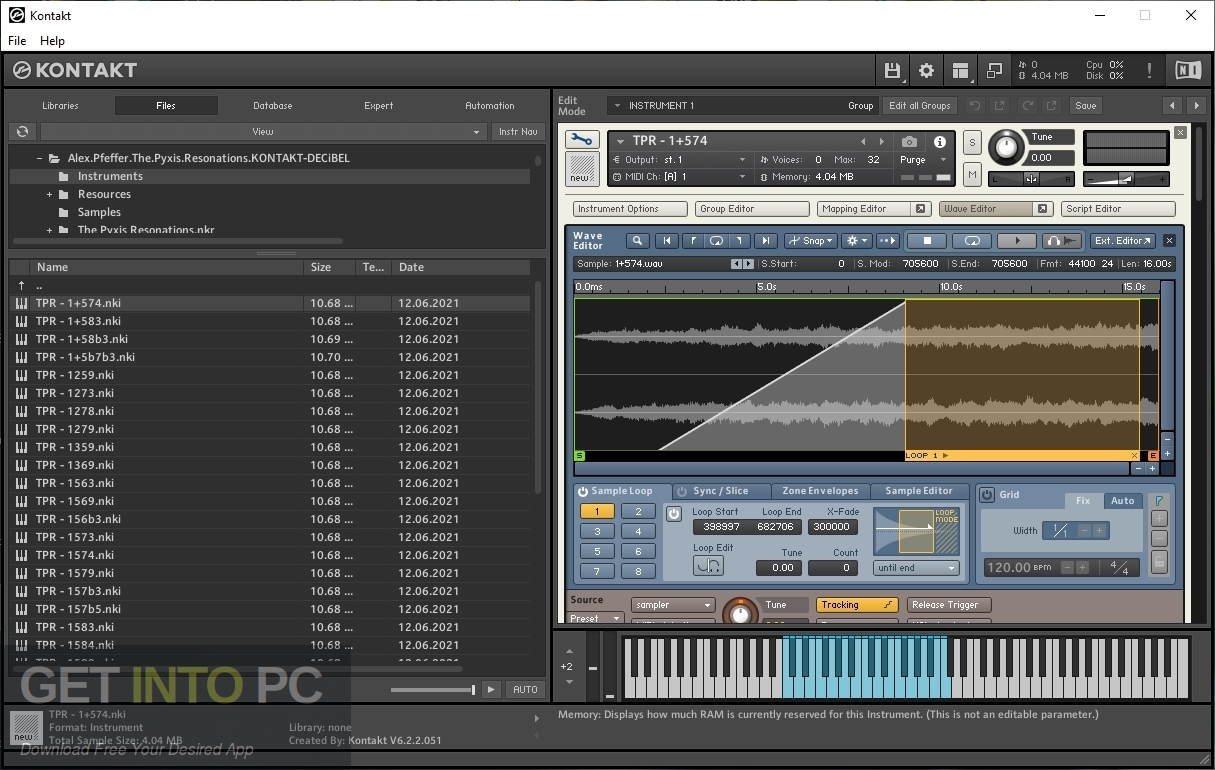Open the INSTRUMENT 1 group dropdown
The width and height of the screenshot is (1215, 770).
(744, 105)
